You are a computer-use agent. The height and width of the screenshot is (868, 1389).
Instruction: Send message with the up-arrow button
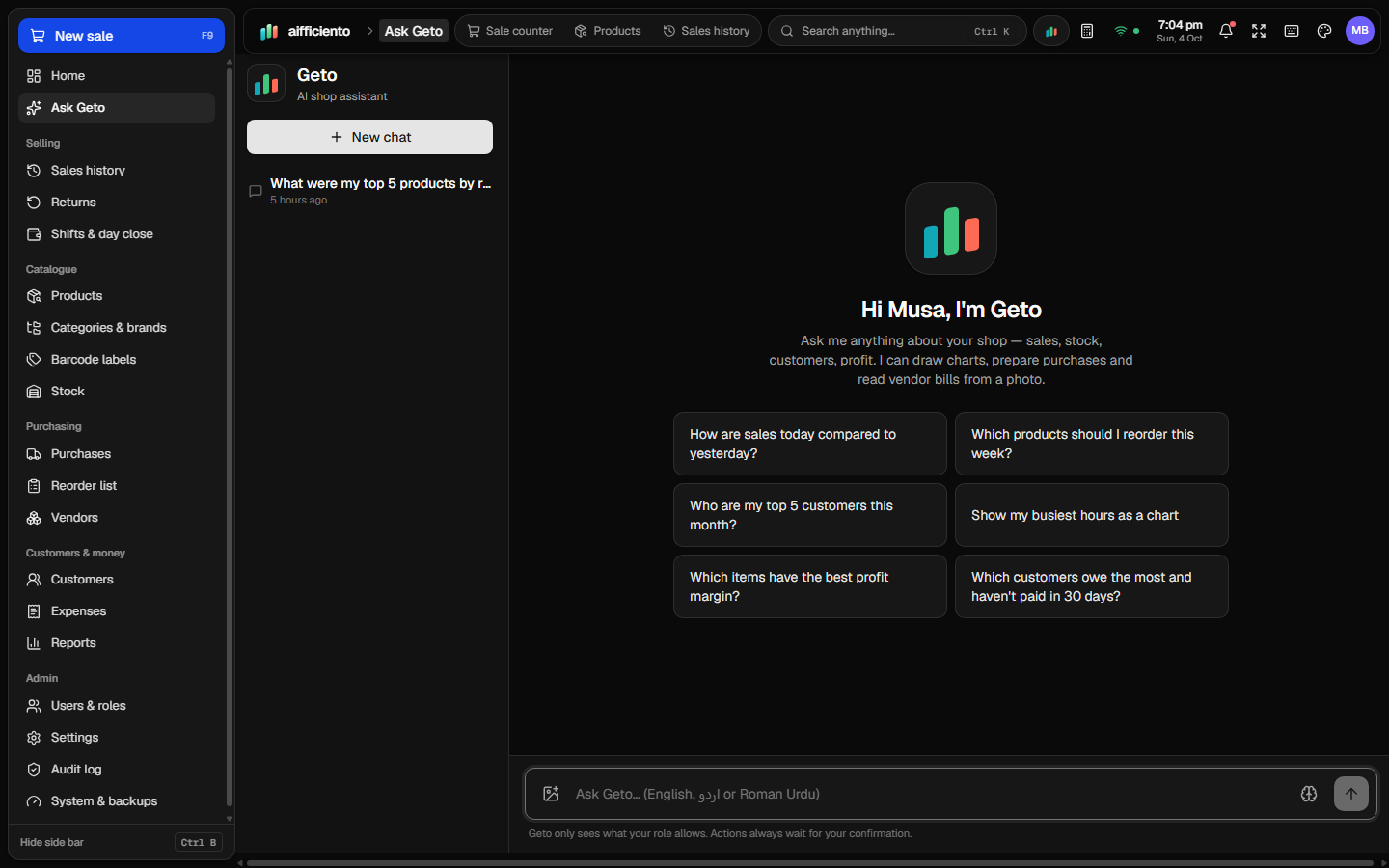tap(1351, 794)
